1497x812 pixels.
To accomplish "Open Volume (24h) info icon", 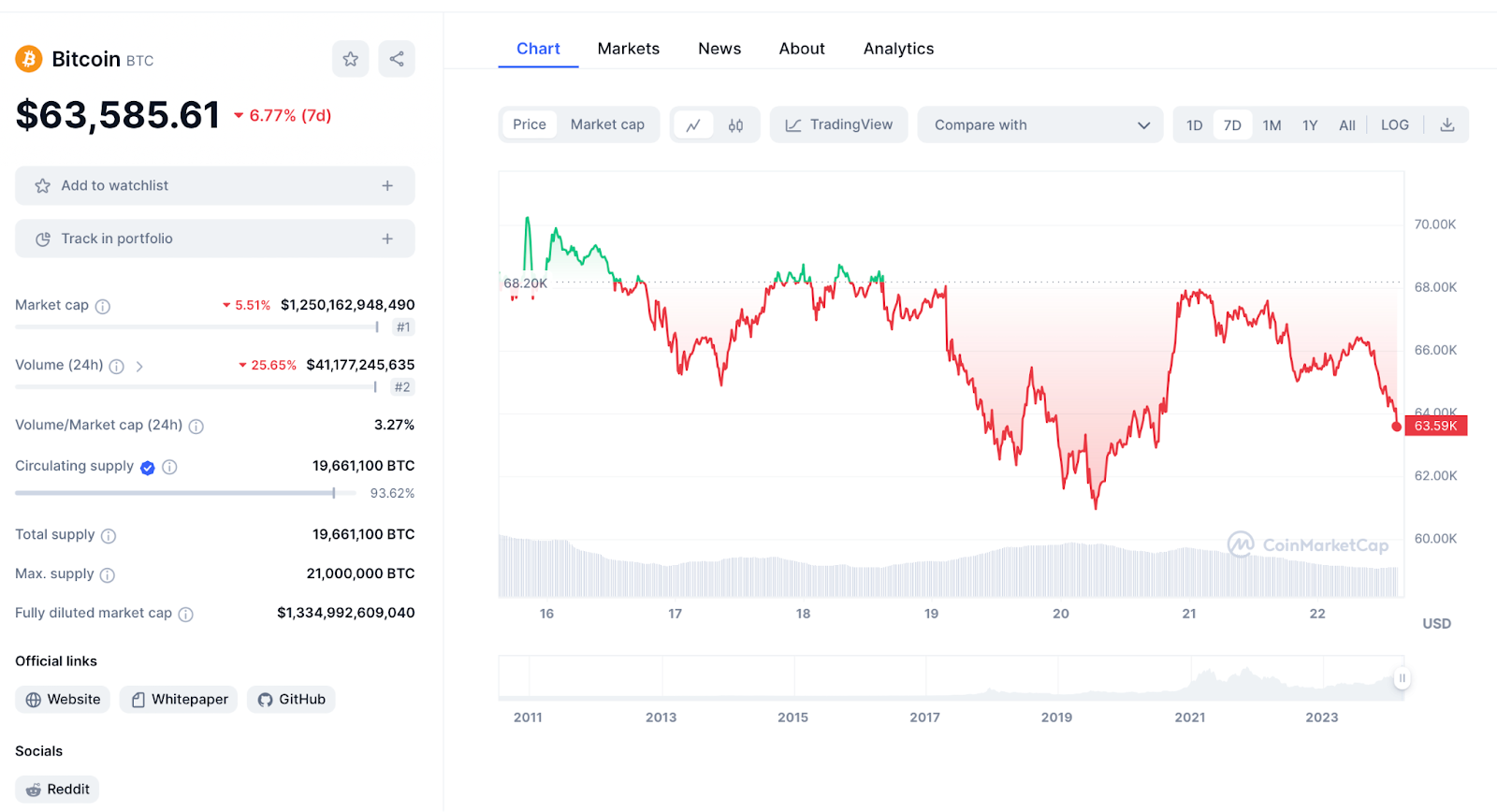I will pos(117,366).
